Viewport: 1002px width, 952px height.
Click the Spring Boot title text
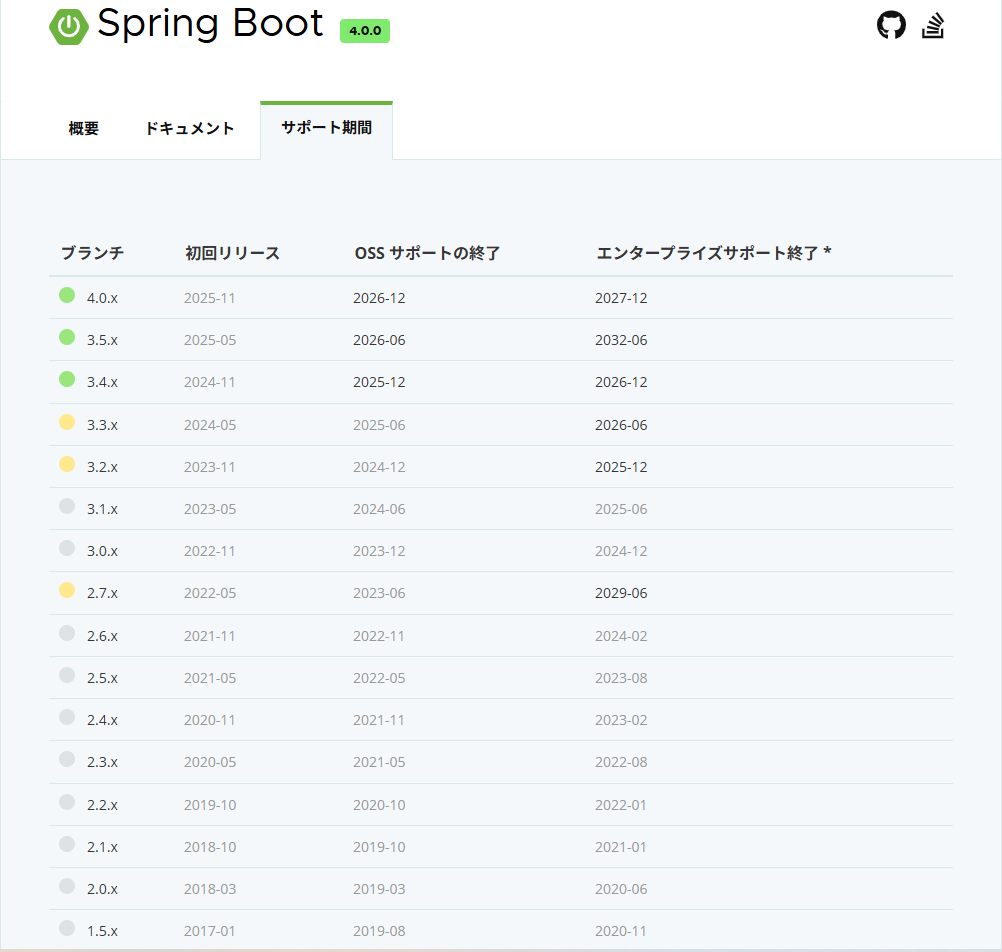(x=210, y=24)
